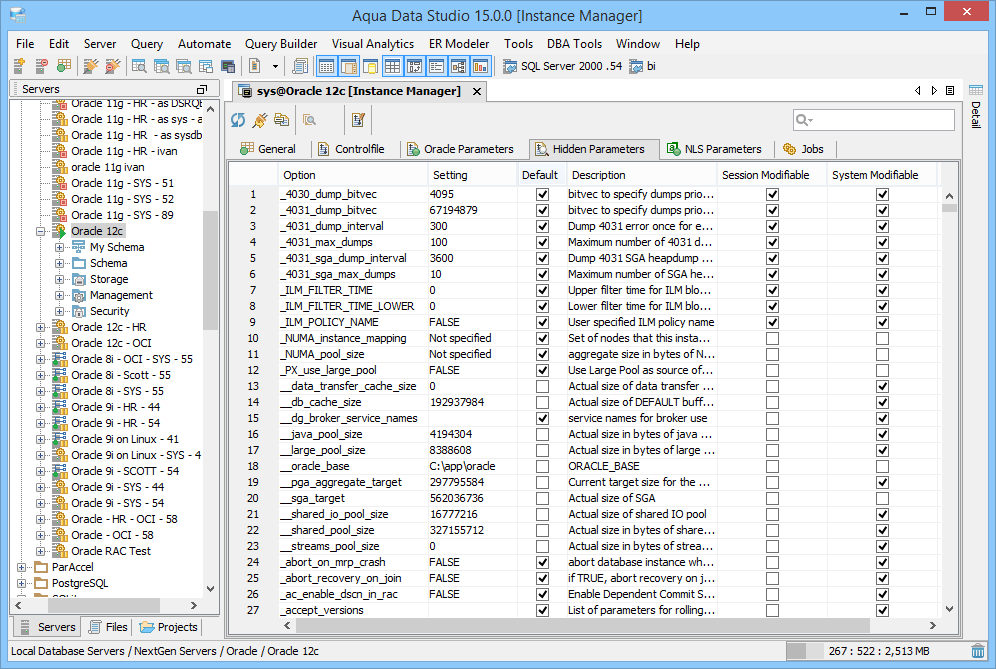The width and height of the screenshot is (996, 669).
Task: Switch to the Oracle Parameters tab
Action: point(460,149)
